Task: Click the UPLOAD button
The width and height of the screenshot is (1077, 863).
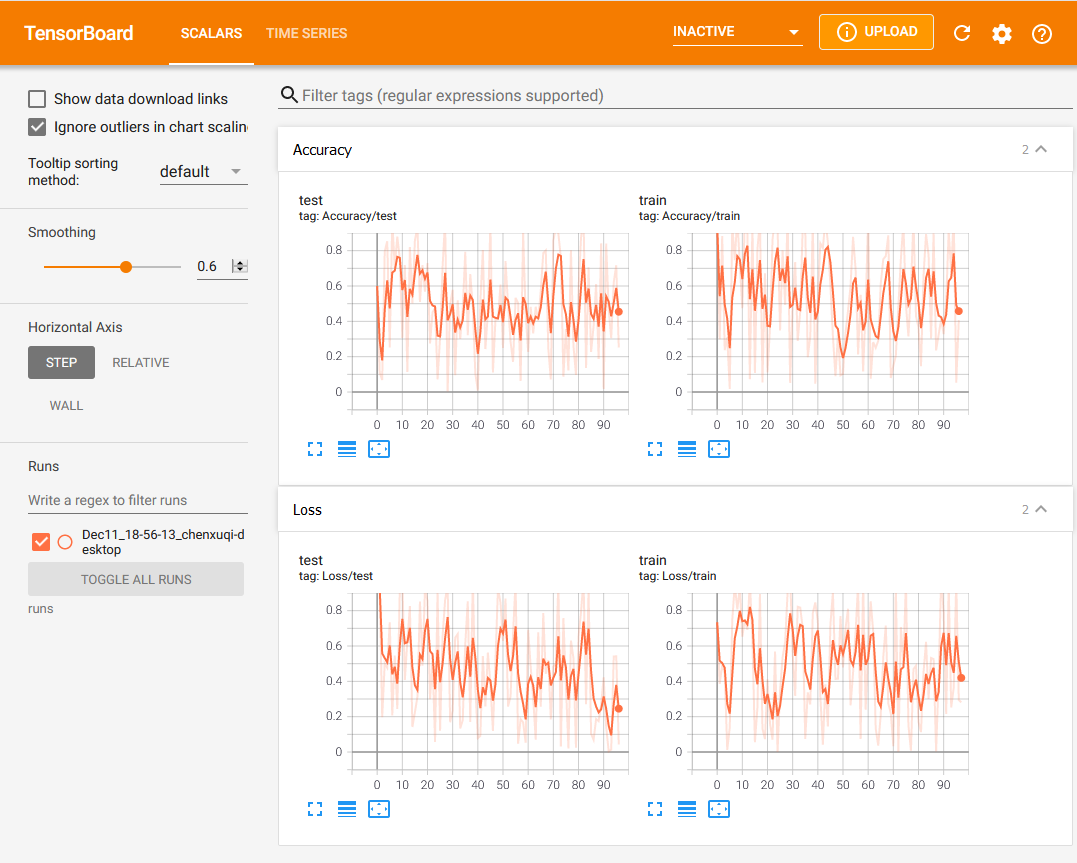Action: [876, 32]
